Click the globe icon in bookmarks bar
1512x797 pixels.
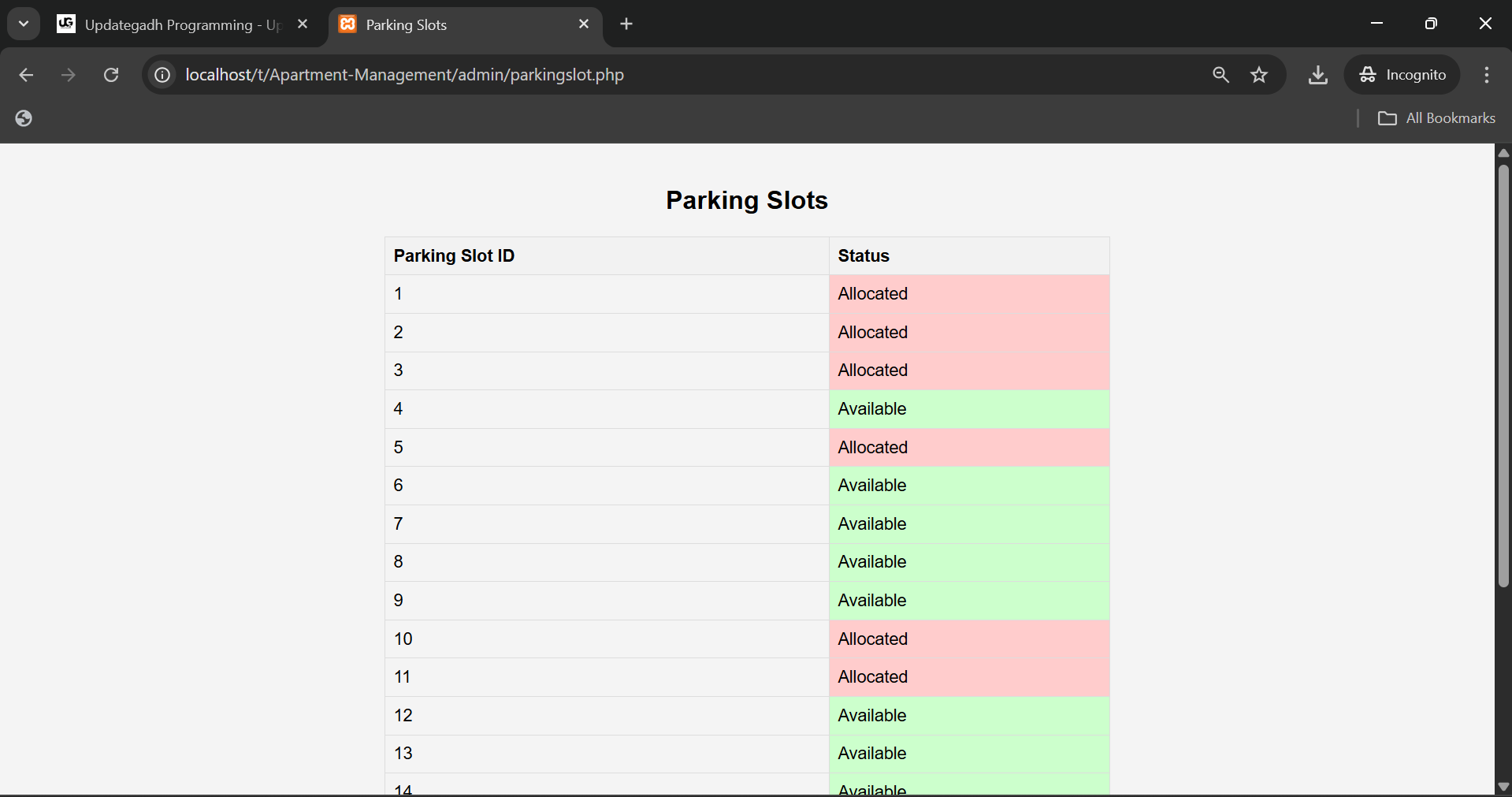point(24,118)
